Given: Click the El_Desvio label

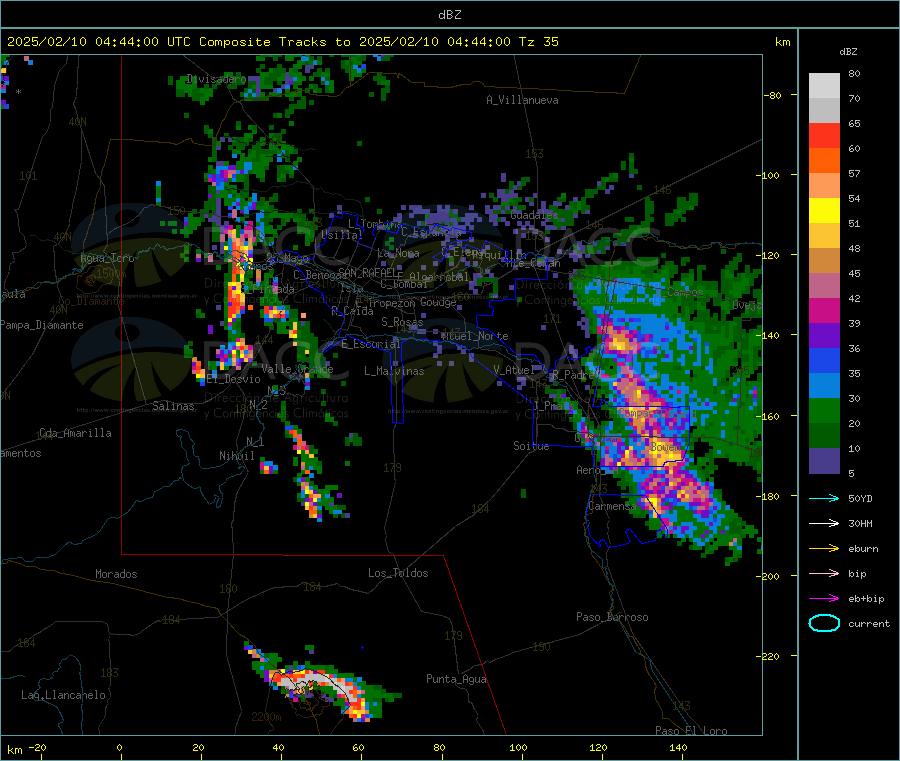Looking at the screenshot, I should coord(234,379).
